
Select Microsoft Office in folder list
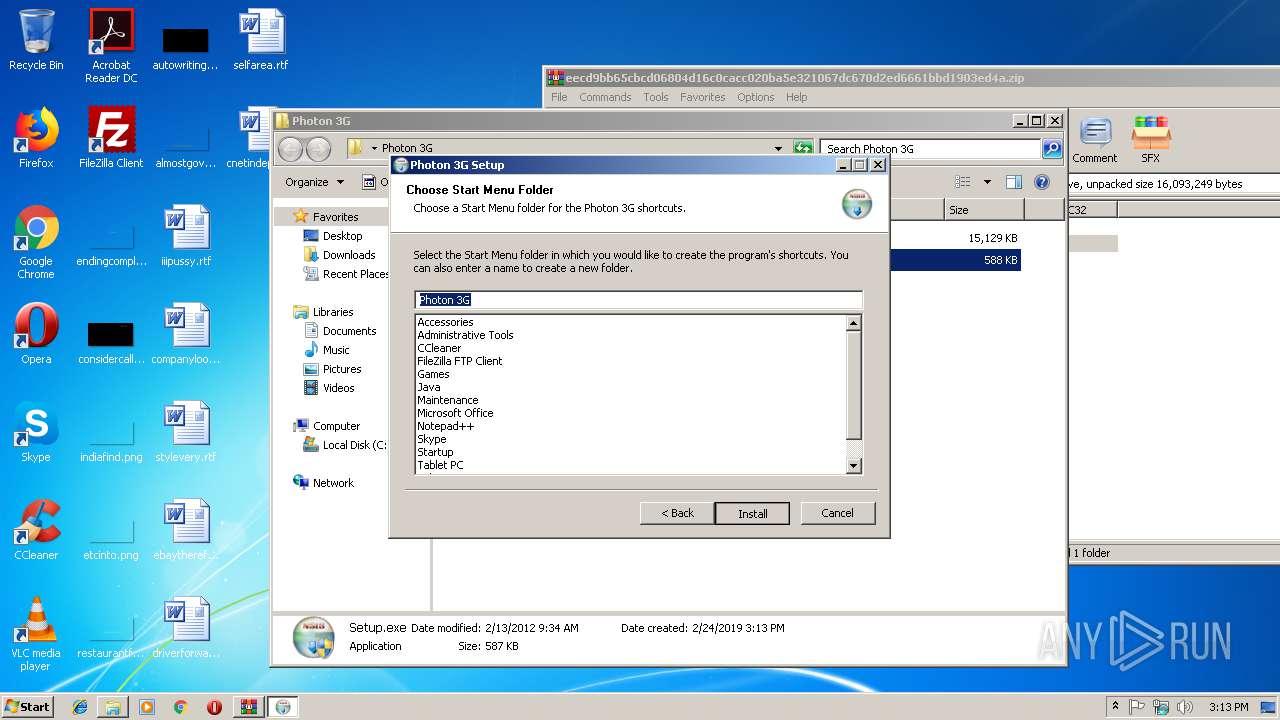[455, 413]
